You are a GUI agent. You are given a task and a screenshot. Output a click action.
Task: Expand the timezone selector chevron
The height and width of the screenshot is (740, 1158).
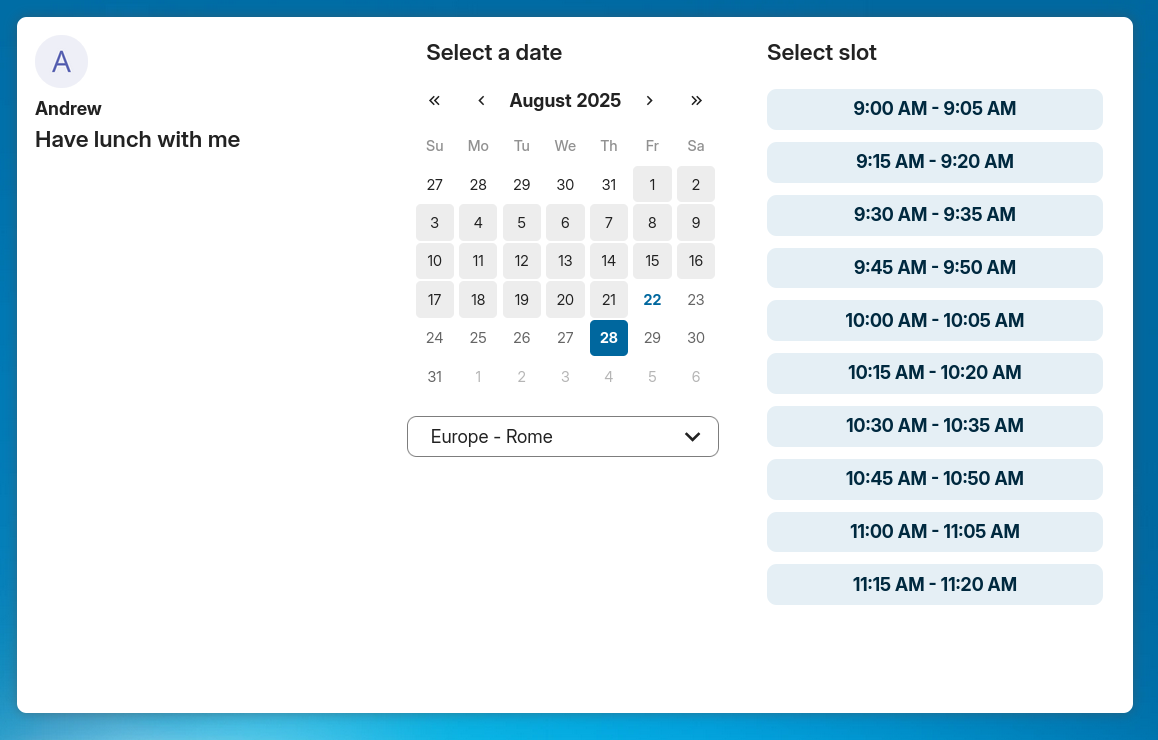point(691,436)
